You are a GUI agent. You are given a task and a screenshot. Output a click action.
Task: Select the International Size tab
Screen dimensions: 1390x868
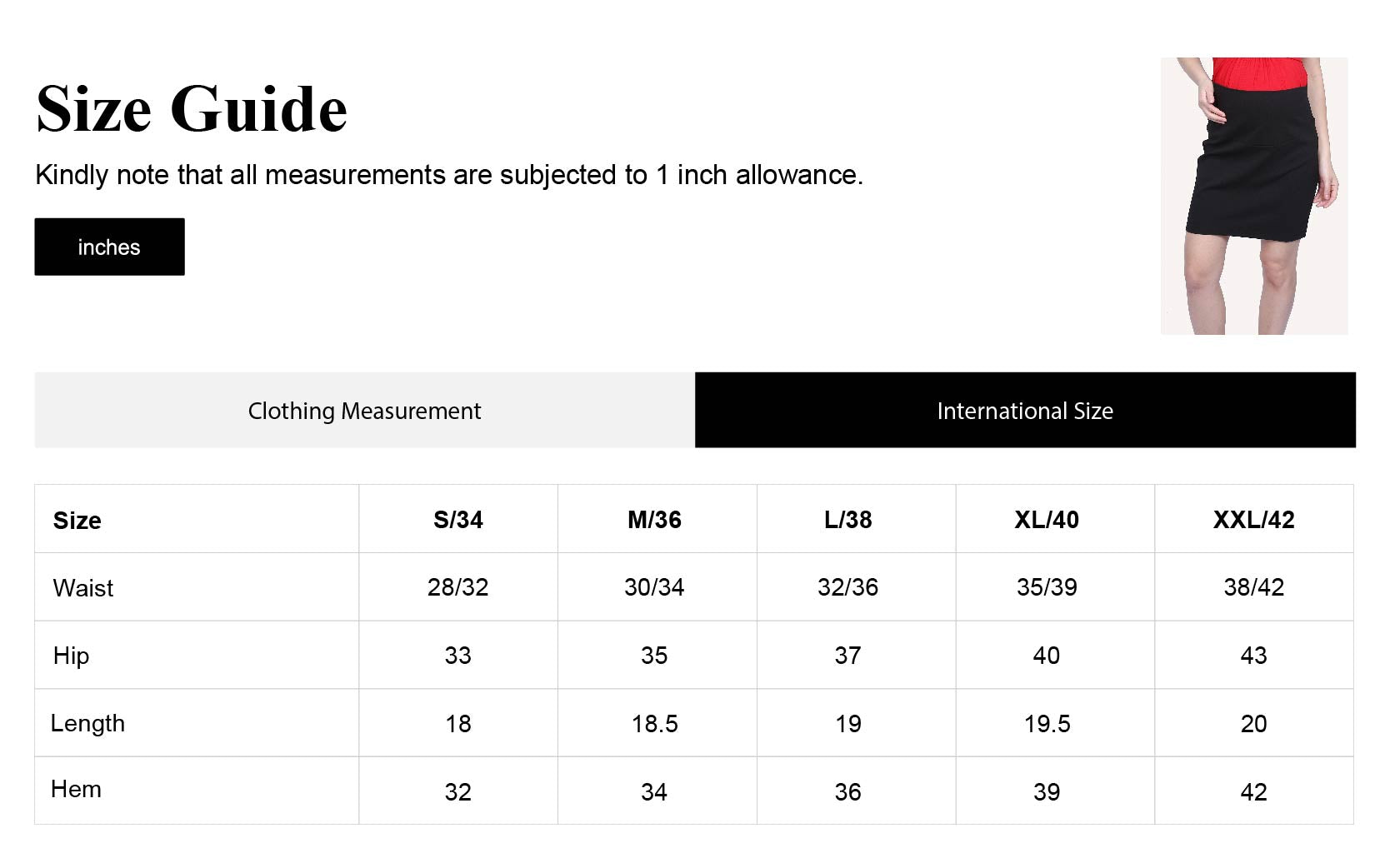coord(1024,410)
